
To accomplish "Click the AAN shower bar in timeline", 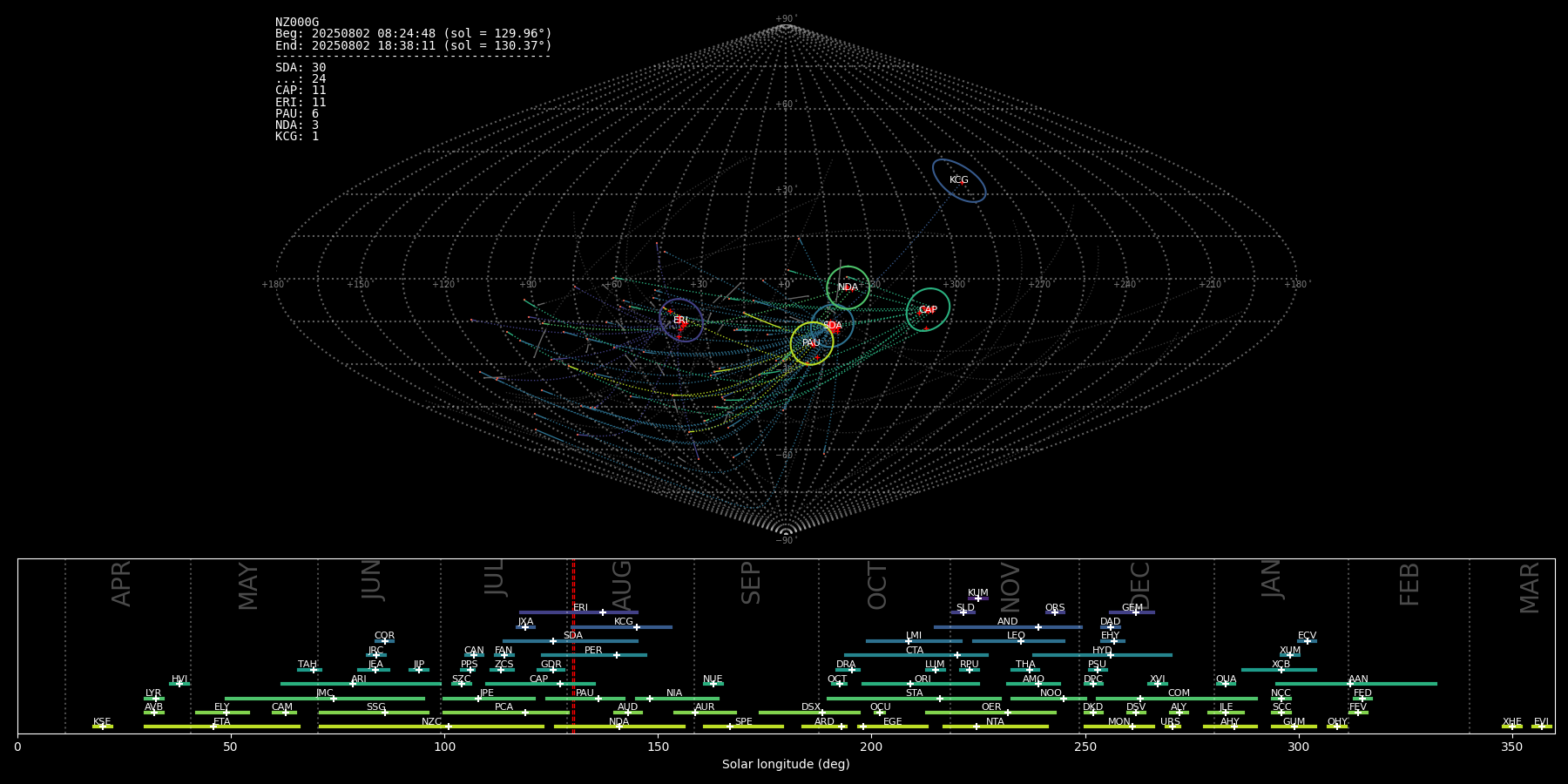I will pyautogui.click(x=1355, y=684).
